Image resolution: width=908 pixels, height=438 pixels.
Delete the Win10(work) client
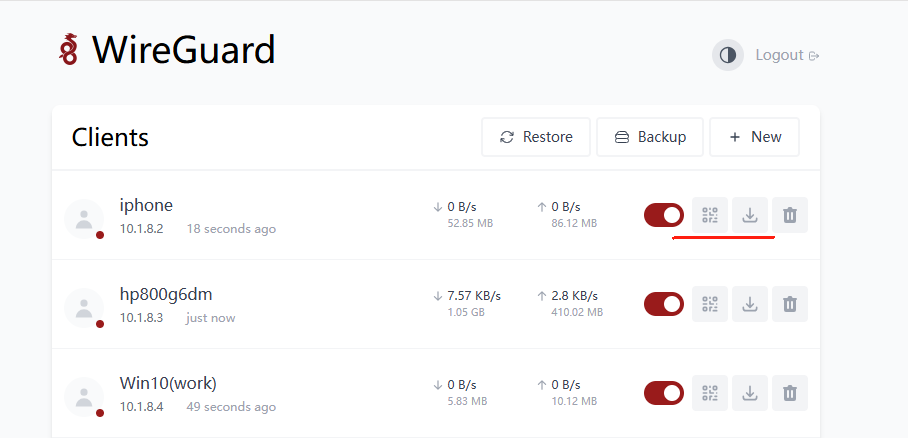click(790, 393)
